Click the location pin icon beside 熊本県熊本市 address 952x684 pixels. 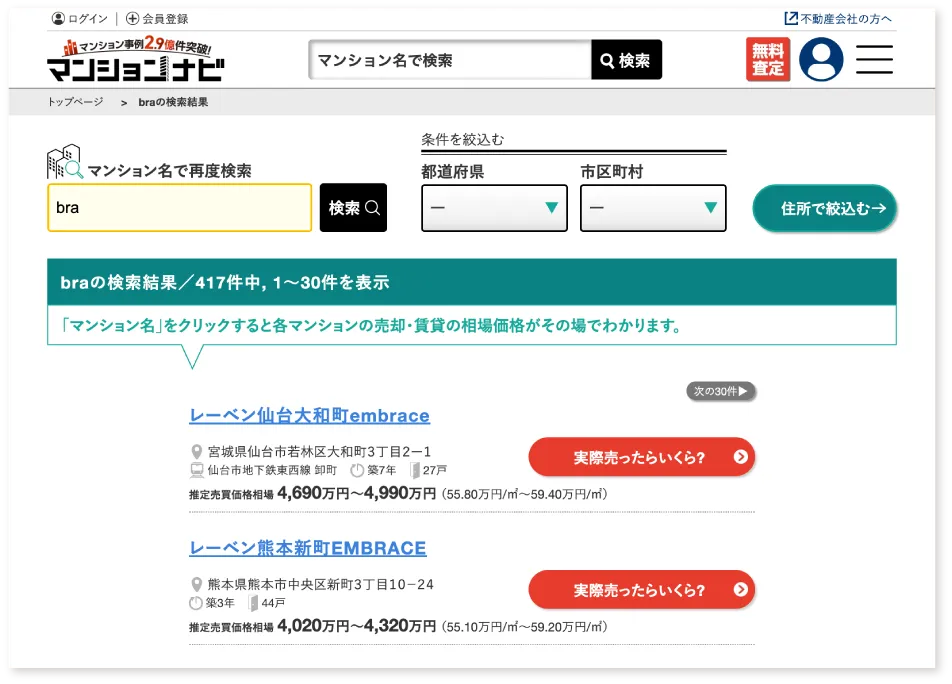point(197,584)
